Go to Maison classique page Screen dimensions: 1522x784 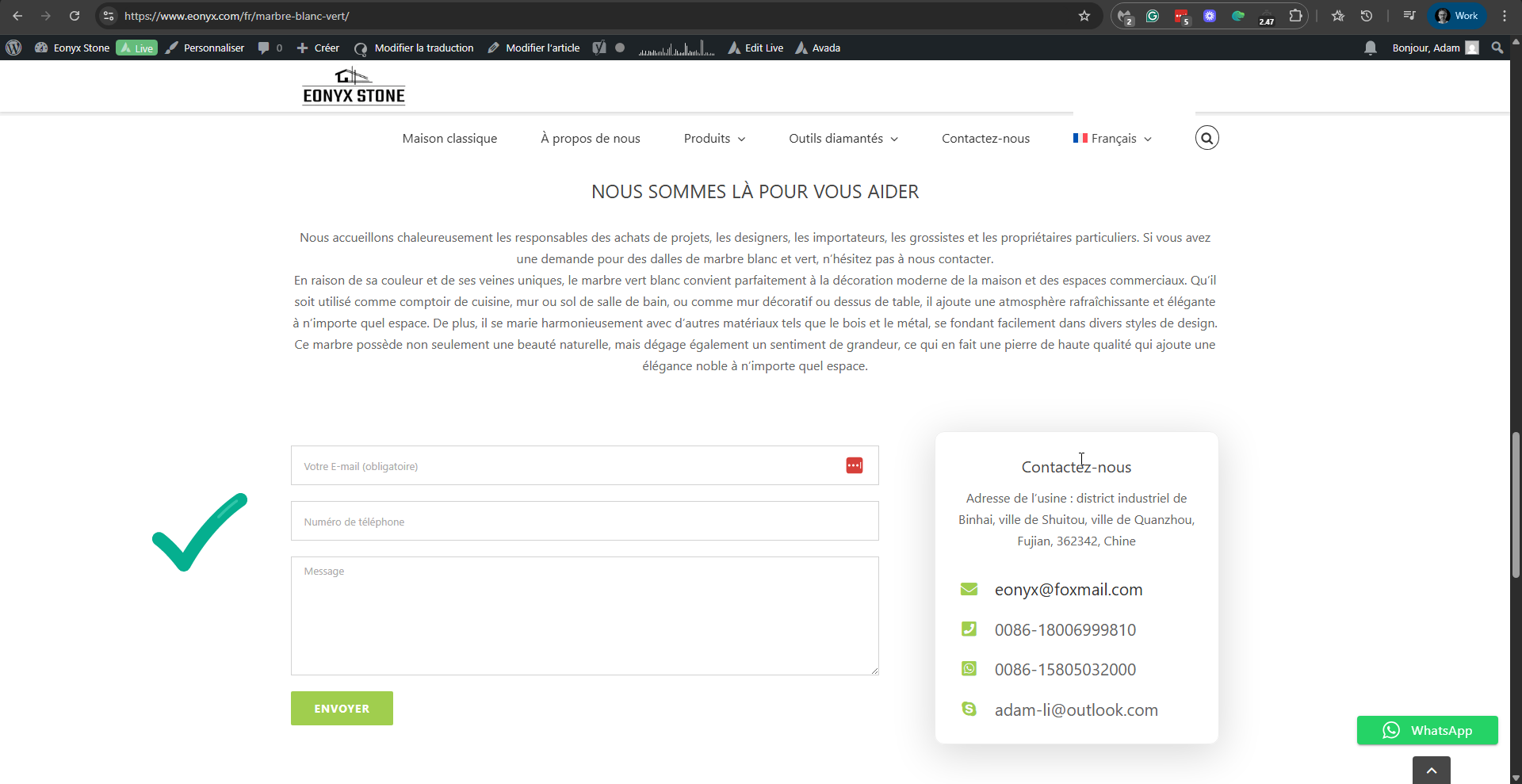pyautogui.click(x=449, y=138)
